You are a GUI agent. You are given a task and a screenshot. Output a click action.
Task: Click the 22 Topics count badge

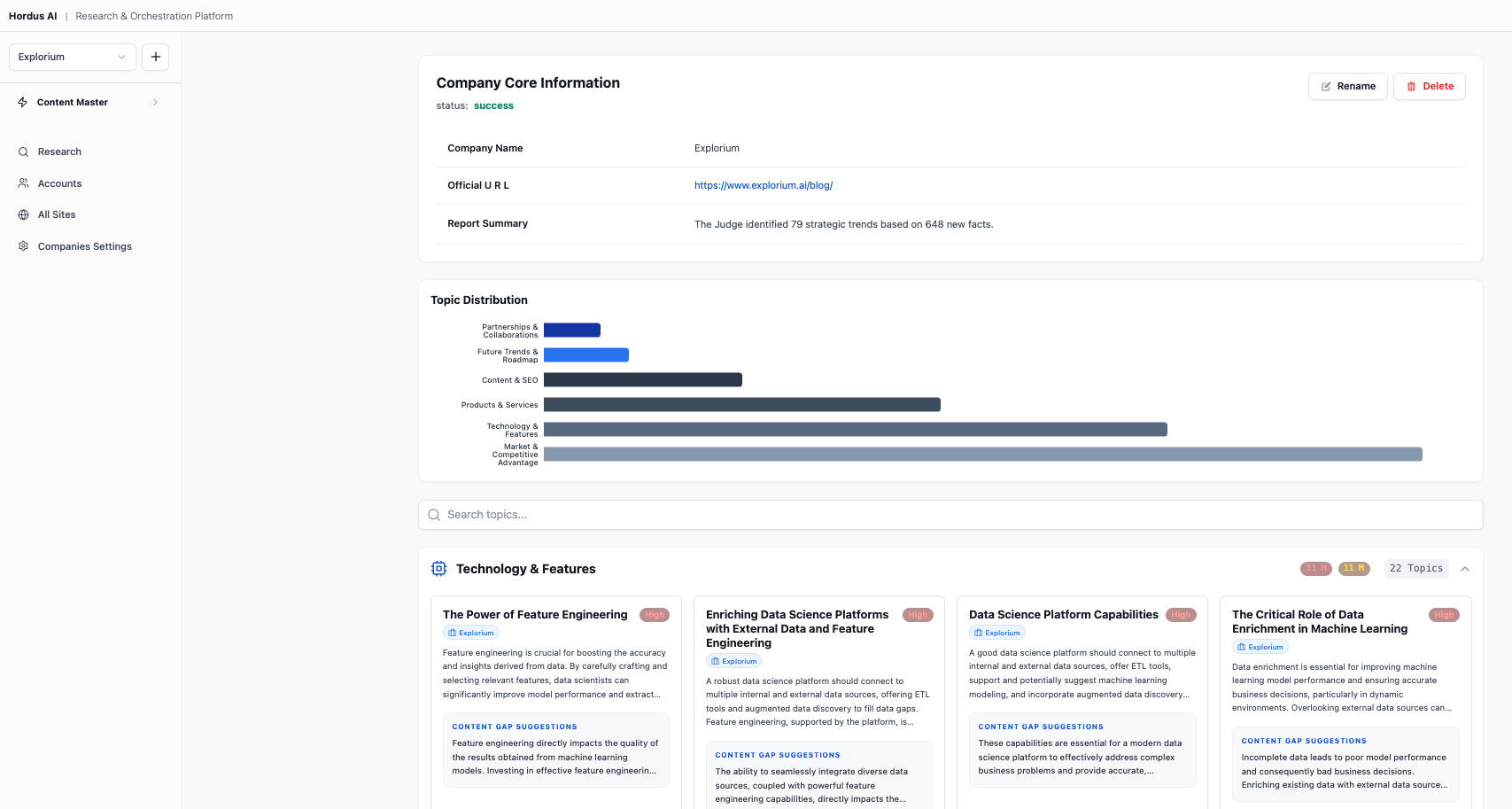tap(1416, 569)
